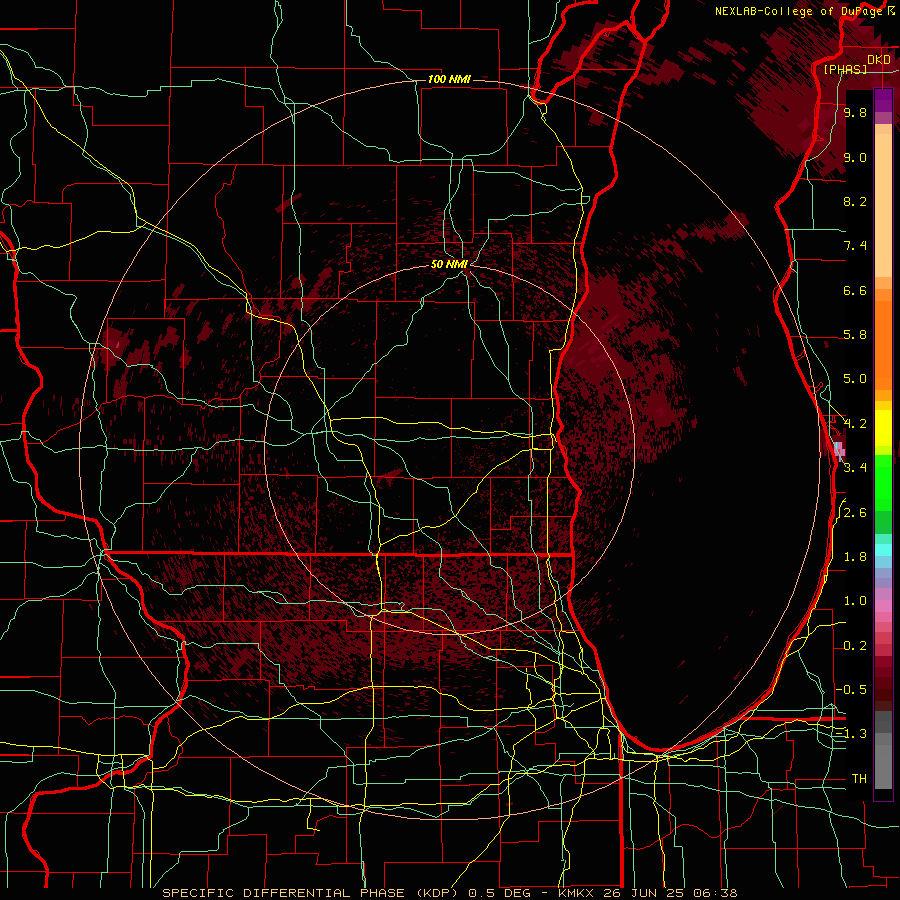This screenshot has height=900, width=900.
Task: Click the NEXLAB-College of DuPage header text
Action: [799, 11]
